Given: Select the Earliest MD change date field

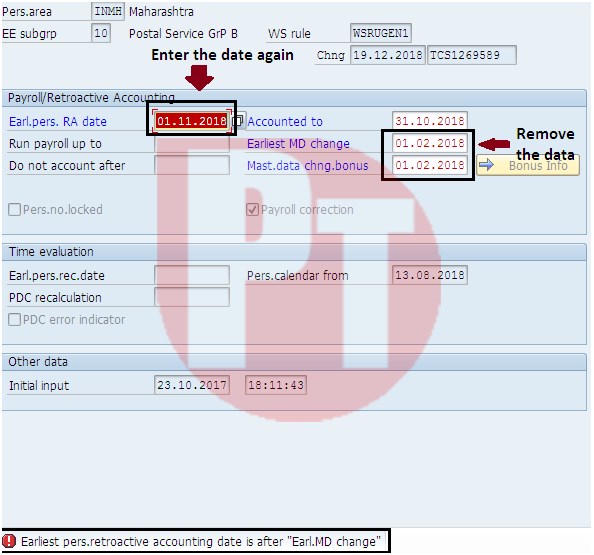Looking at the screenshot, I should 430,143.
